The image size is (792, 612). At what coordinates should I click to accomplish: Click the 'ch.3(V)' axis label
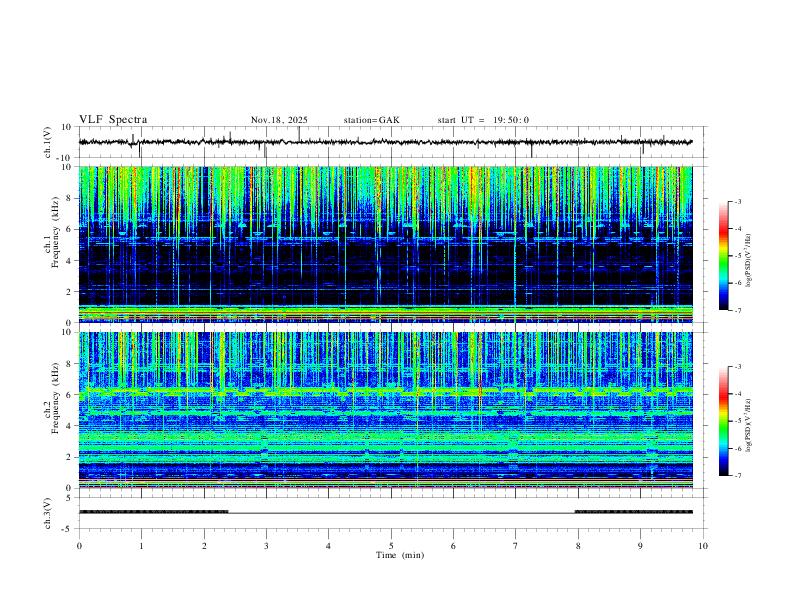(x=48, y=513)
